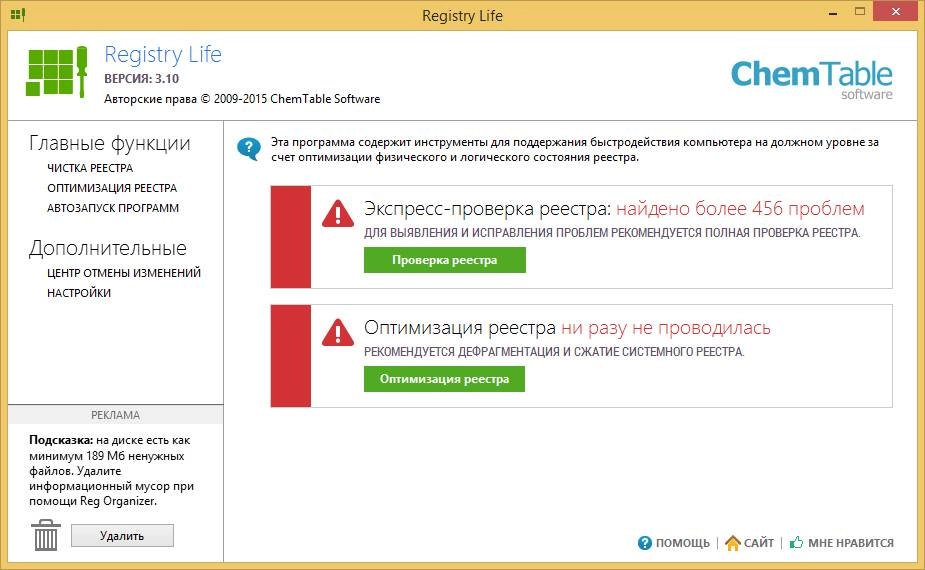The image size is (925, 570).
Task: Click the МНЕ НРАВИТСЯ link
Action: [851, 543]
